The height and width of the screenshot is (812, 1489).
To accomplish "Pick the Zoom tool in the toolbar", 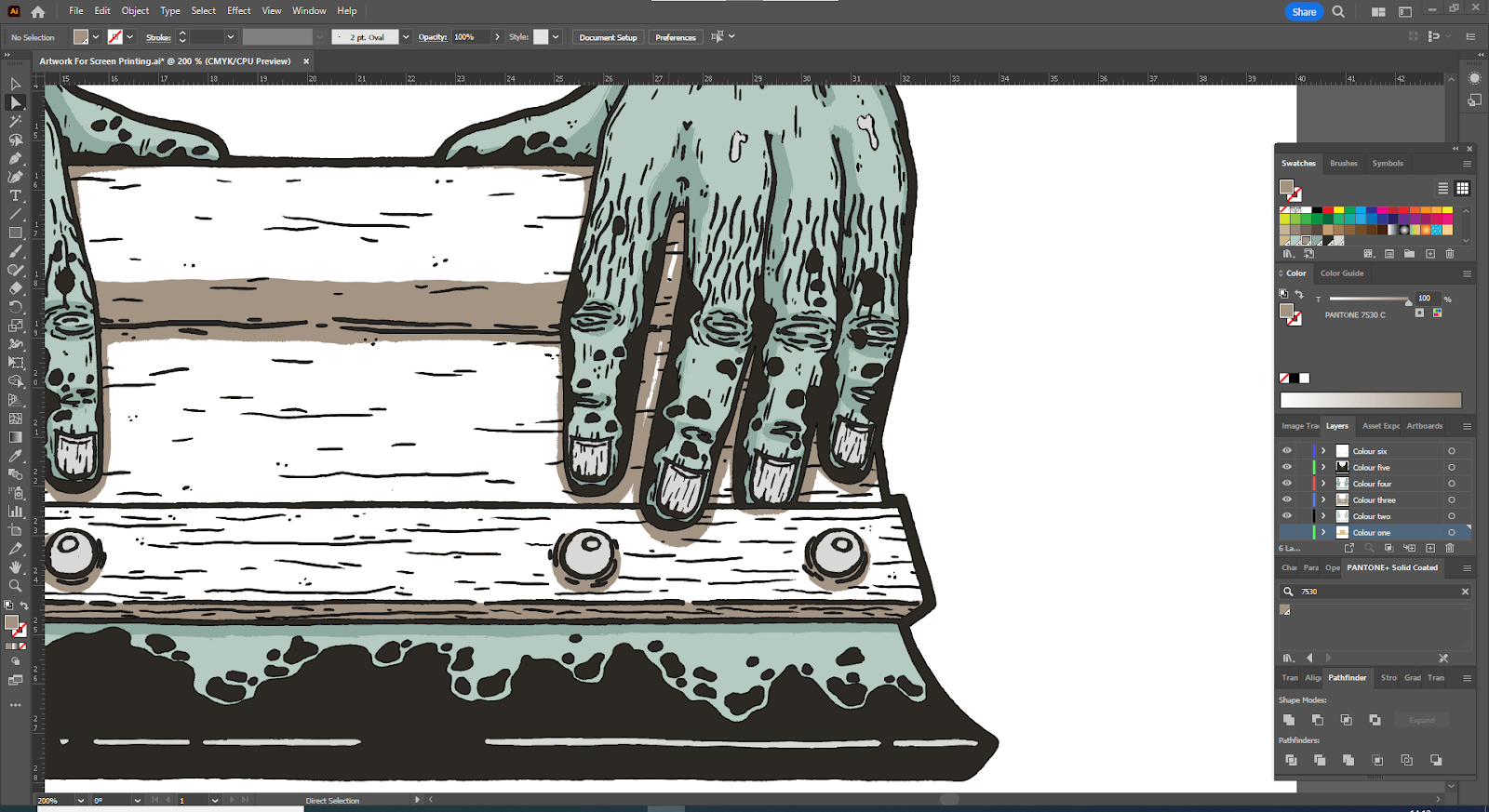I will (x=16, y=586).
